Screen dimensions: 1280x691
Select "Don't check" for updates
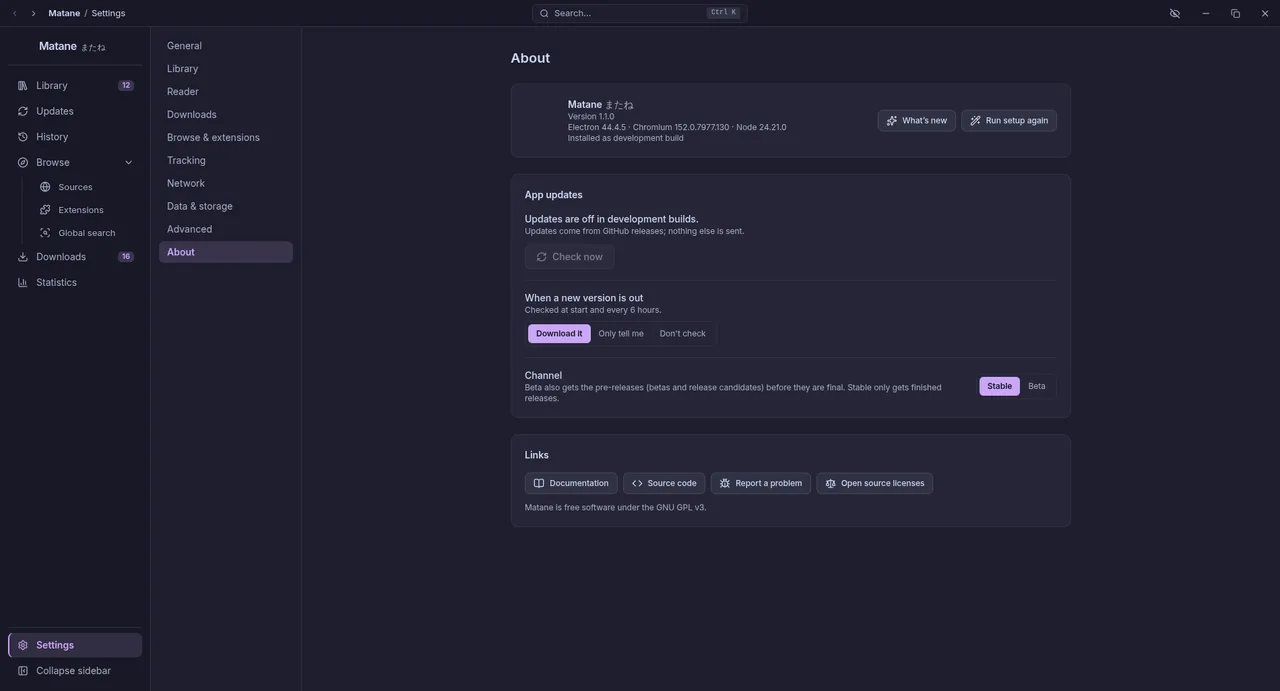683,334
